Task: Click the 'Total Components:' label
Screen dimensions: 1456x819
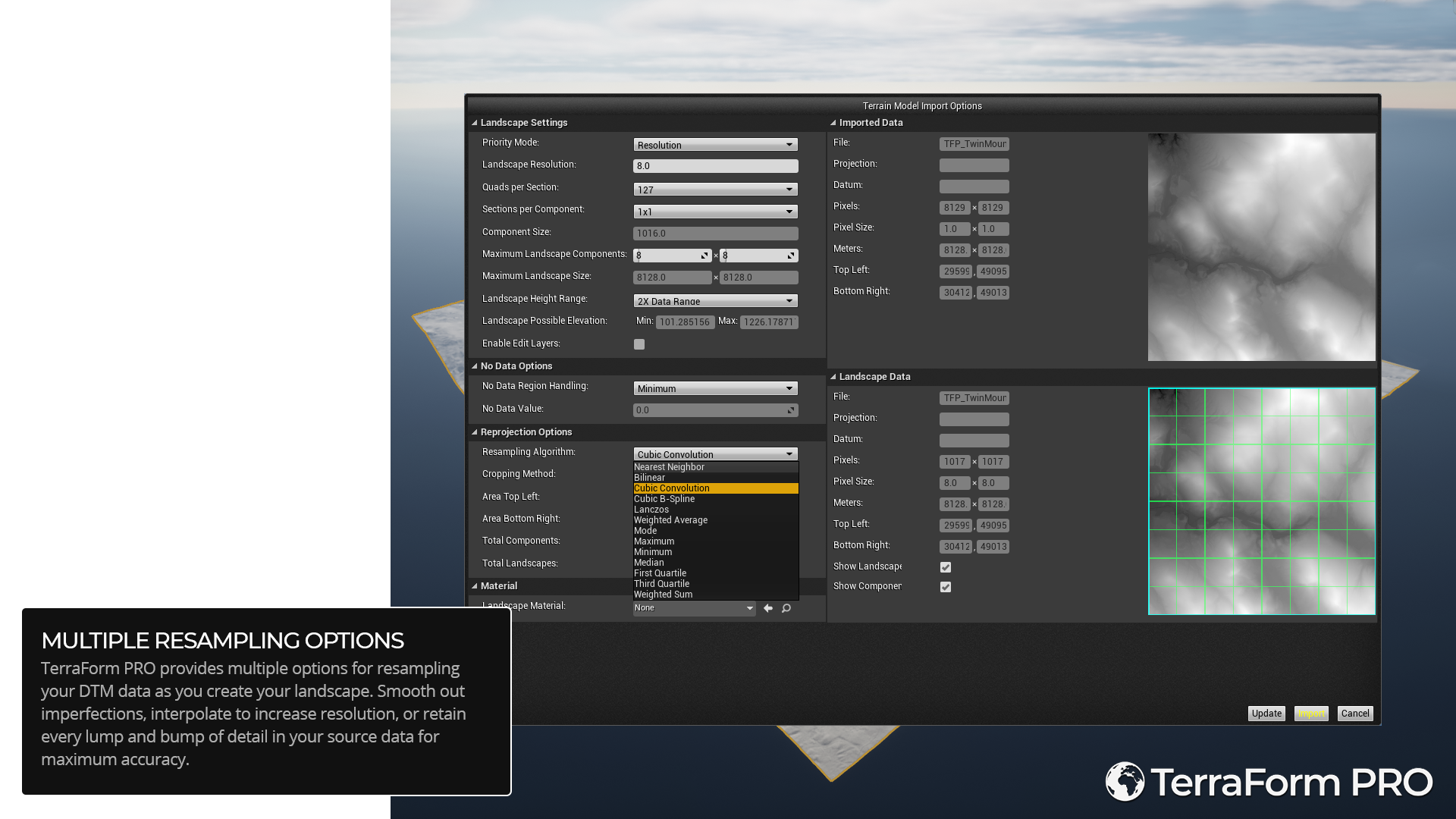Action: pyautogui.click(x=521, y=541)
